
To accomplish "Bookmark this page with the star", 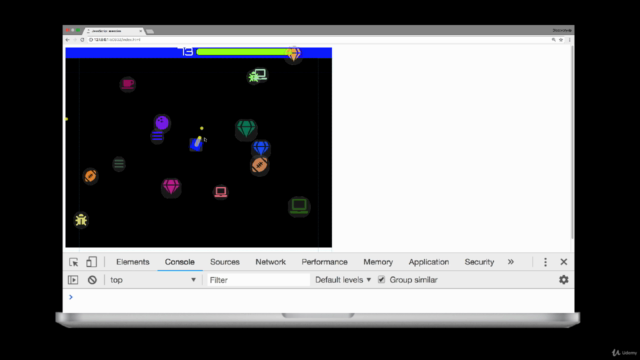I will click(561, 40).
